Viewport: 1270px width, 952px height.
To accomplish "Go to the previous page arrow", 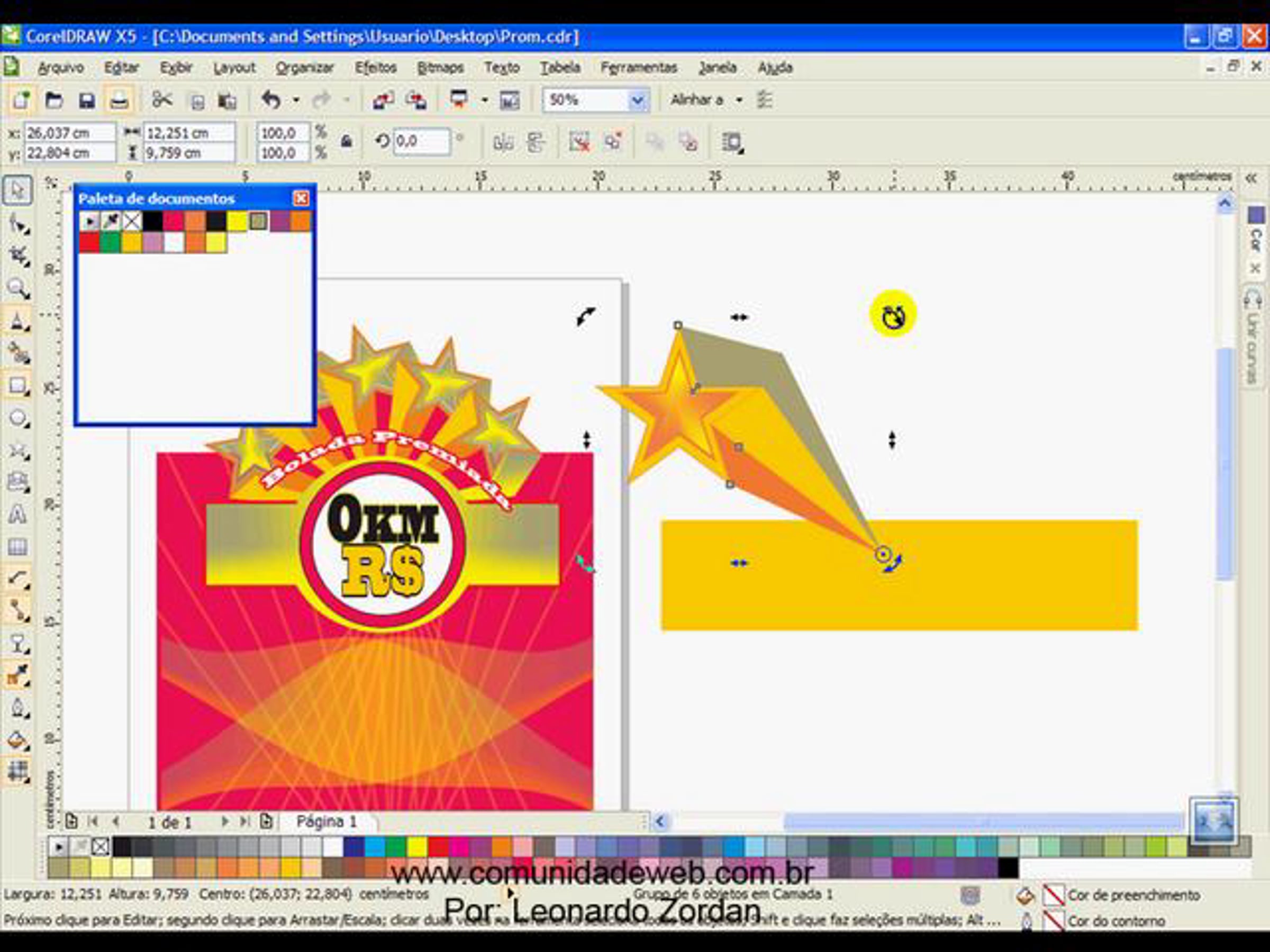I will [116, 822].
